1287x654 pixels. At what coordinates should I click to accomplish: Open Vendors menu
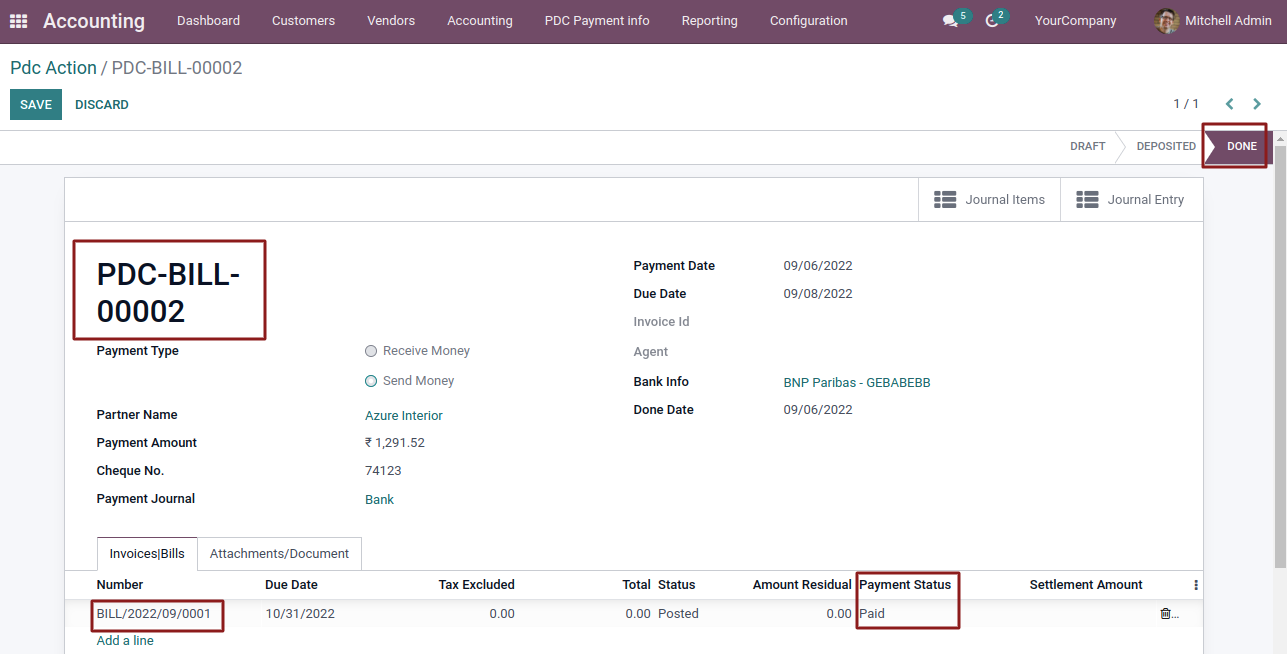pos(391,21)
